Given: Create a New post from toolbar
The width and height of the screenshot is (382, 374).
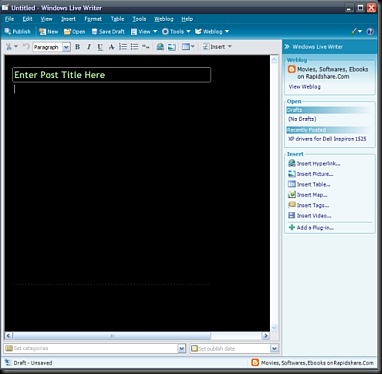Looking at the screenshot, I should (49, 32).
